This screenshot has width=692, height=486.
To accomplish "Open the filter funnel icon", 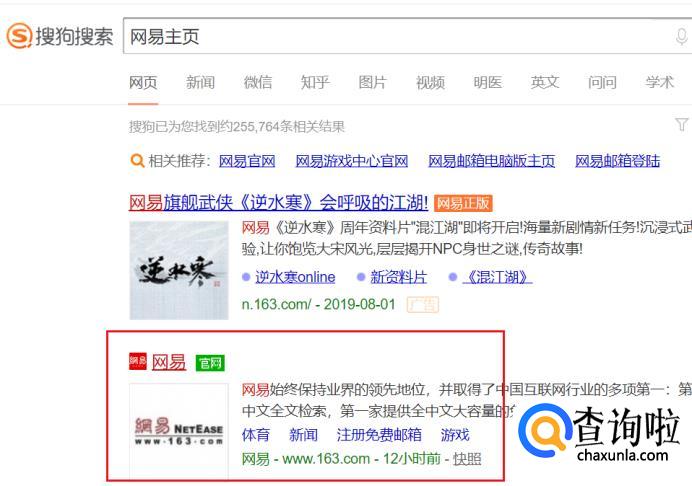I will pyautogui.click(x=682, y=124).
